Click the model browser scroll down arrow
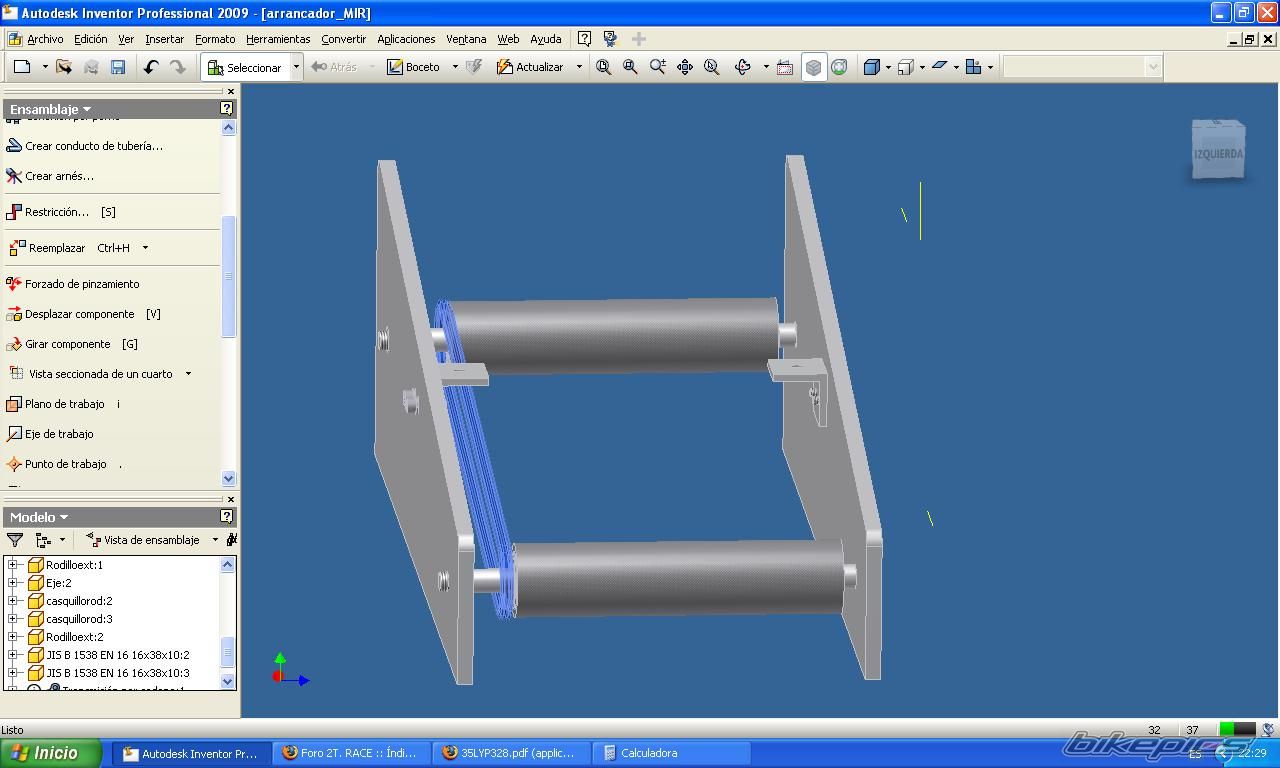 227,681
